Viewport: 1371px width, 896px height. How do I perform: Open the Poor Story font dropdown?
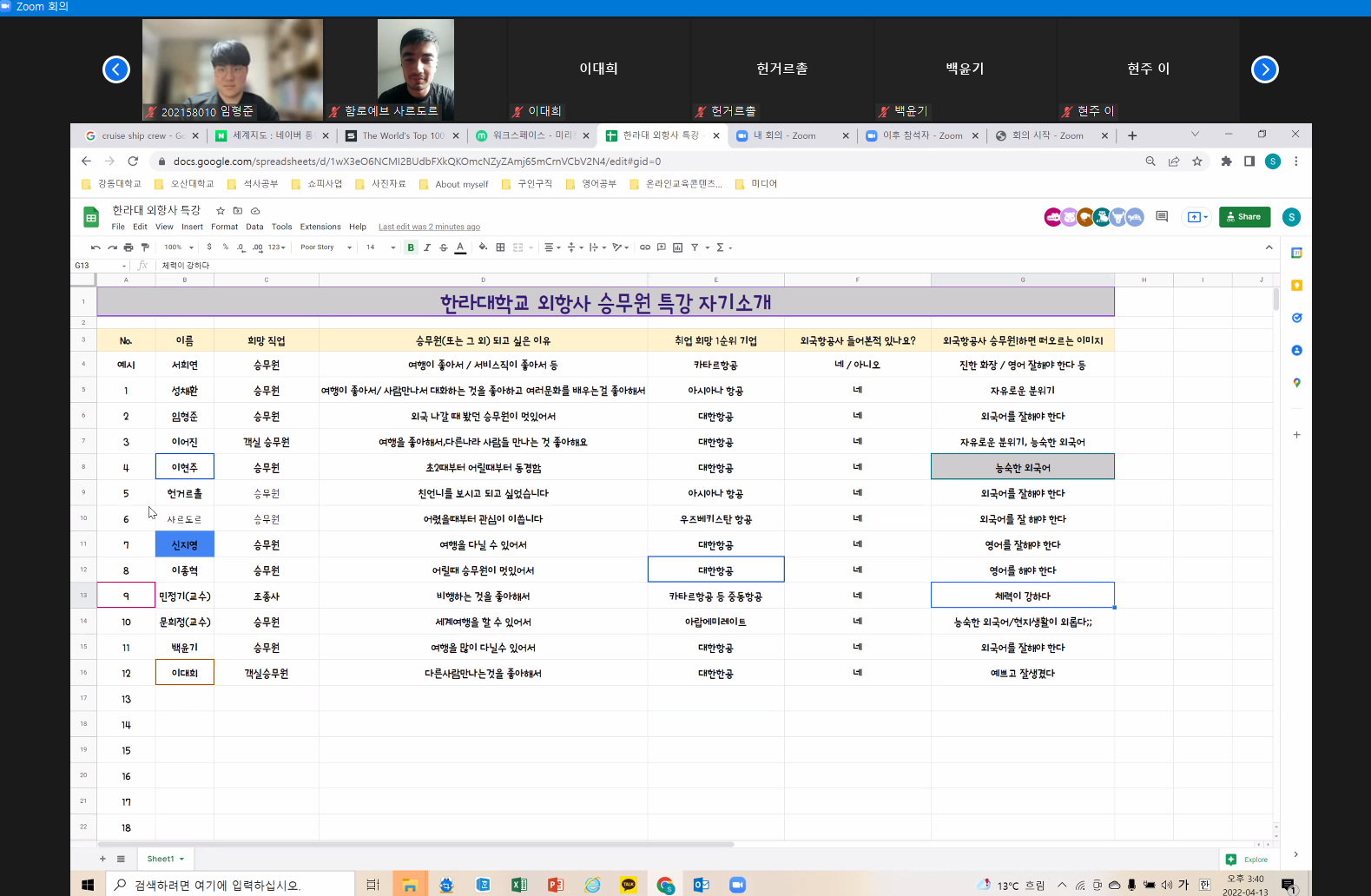(326, 247)
